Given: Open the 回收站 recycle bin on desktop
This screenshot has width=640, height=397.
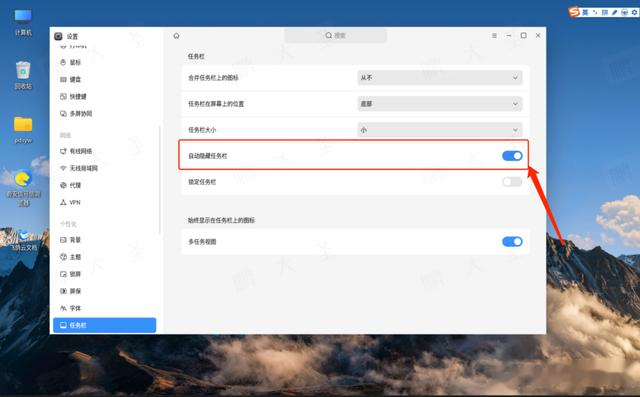Looking at the screenshot, I should point(23,75).
